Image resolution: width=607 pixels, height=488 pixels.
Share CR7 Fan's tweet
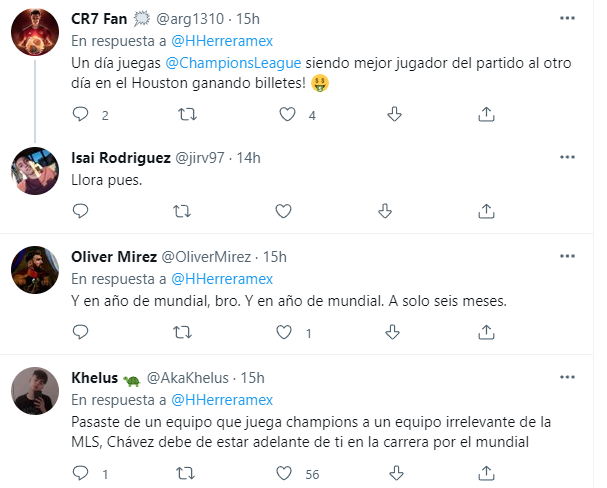[487, 115]
